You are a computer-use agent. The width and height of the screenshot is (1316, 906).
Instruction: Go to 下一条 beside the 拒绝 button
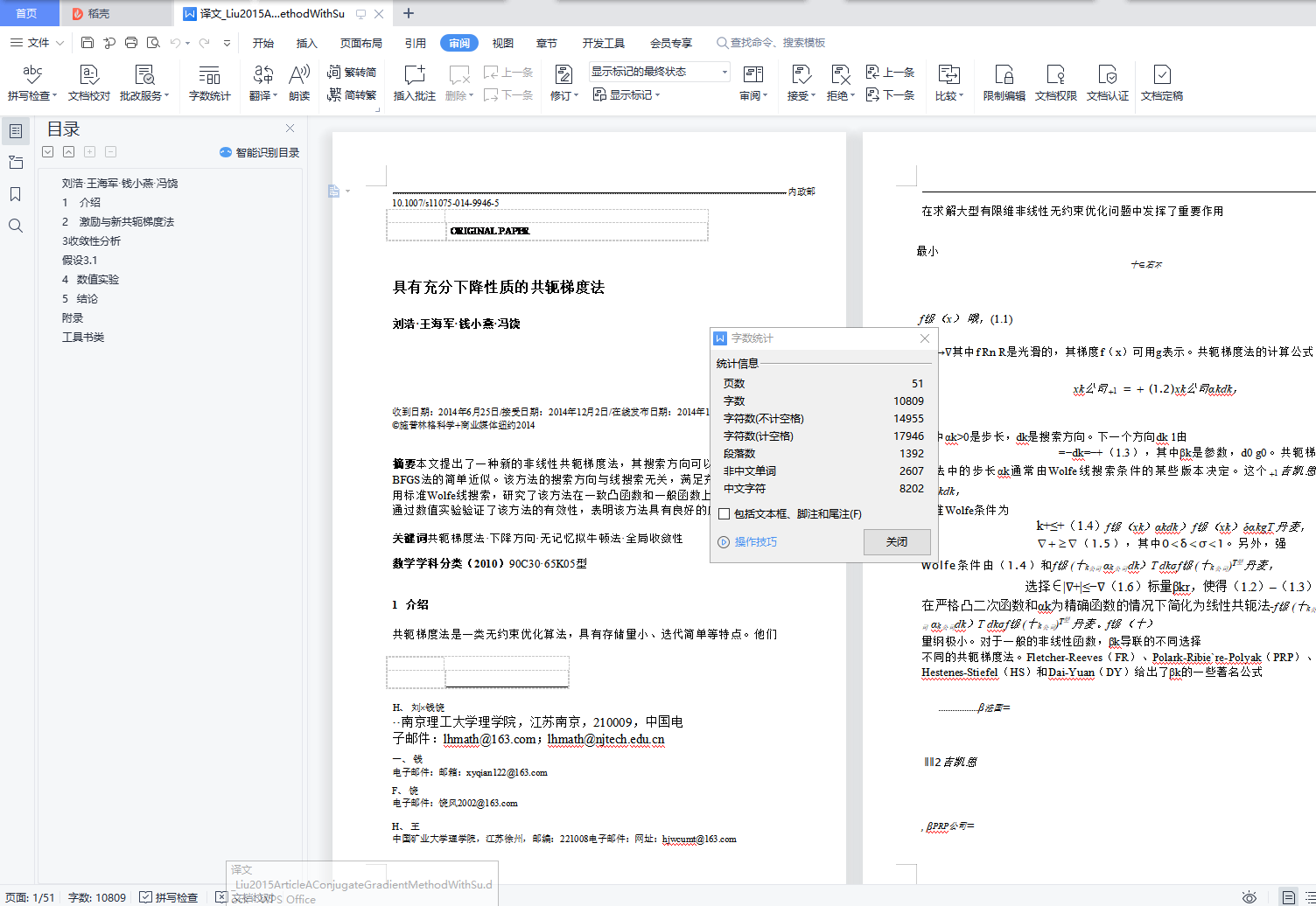pyautogui.click(x=890, y=94)
